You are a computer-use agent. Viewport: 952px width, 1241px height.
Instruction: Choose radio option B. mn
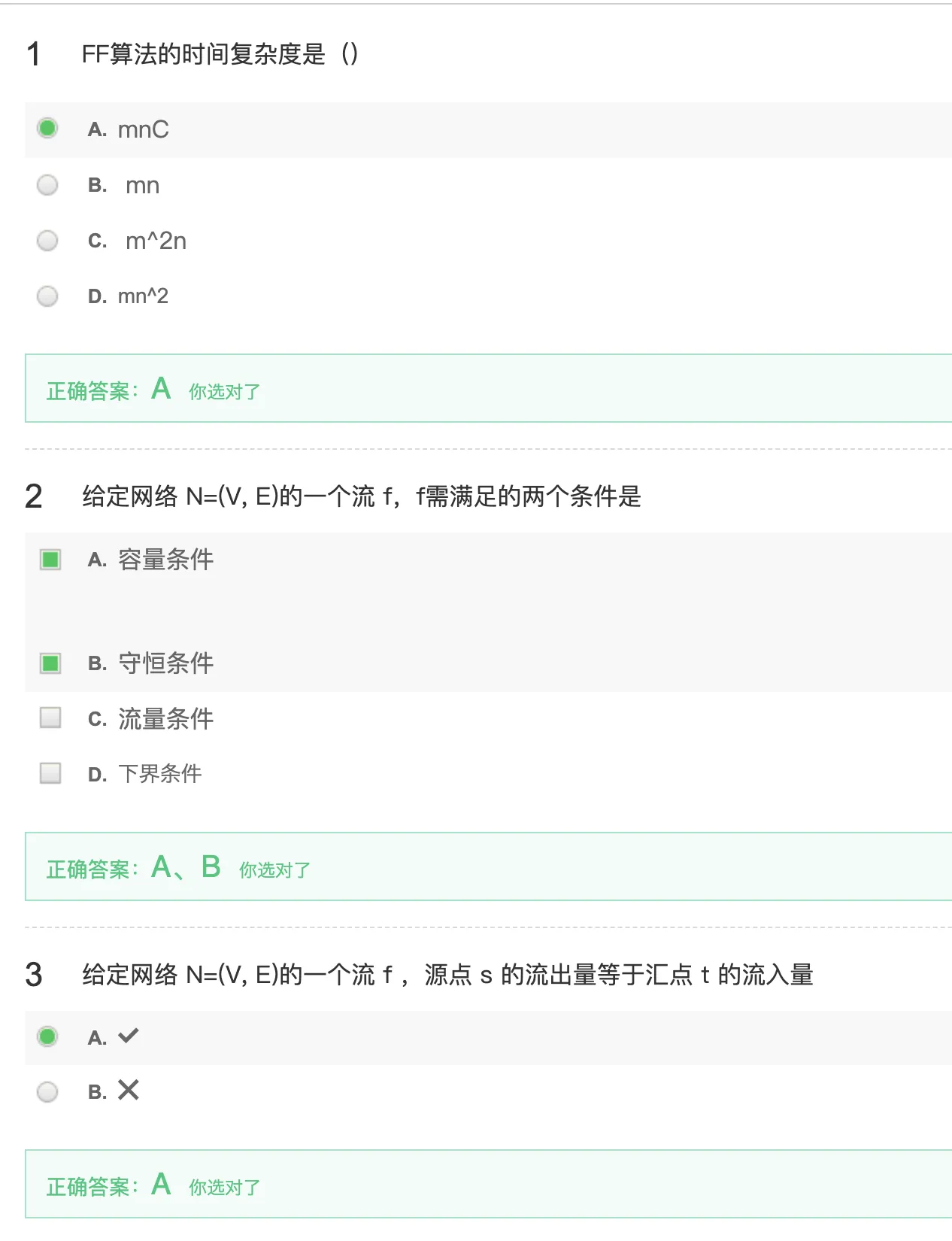47,185
